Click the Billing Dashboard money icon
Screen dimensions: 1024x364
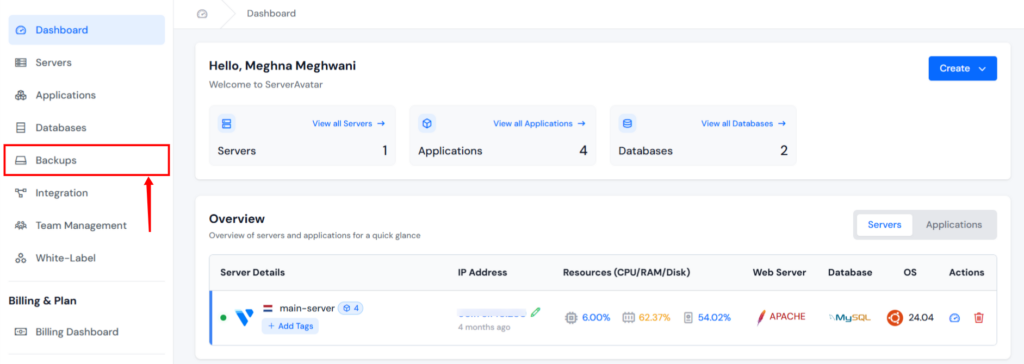[x=21, y=332]
